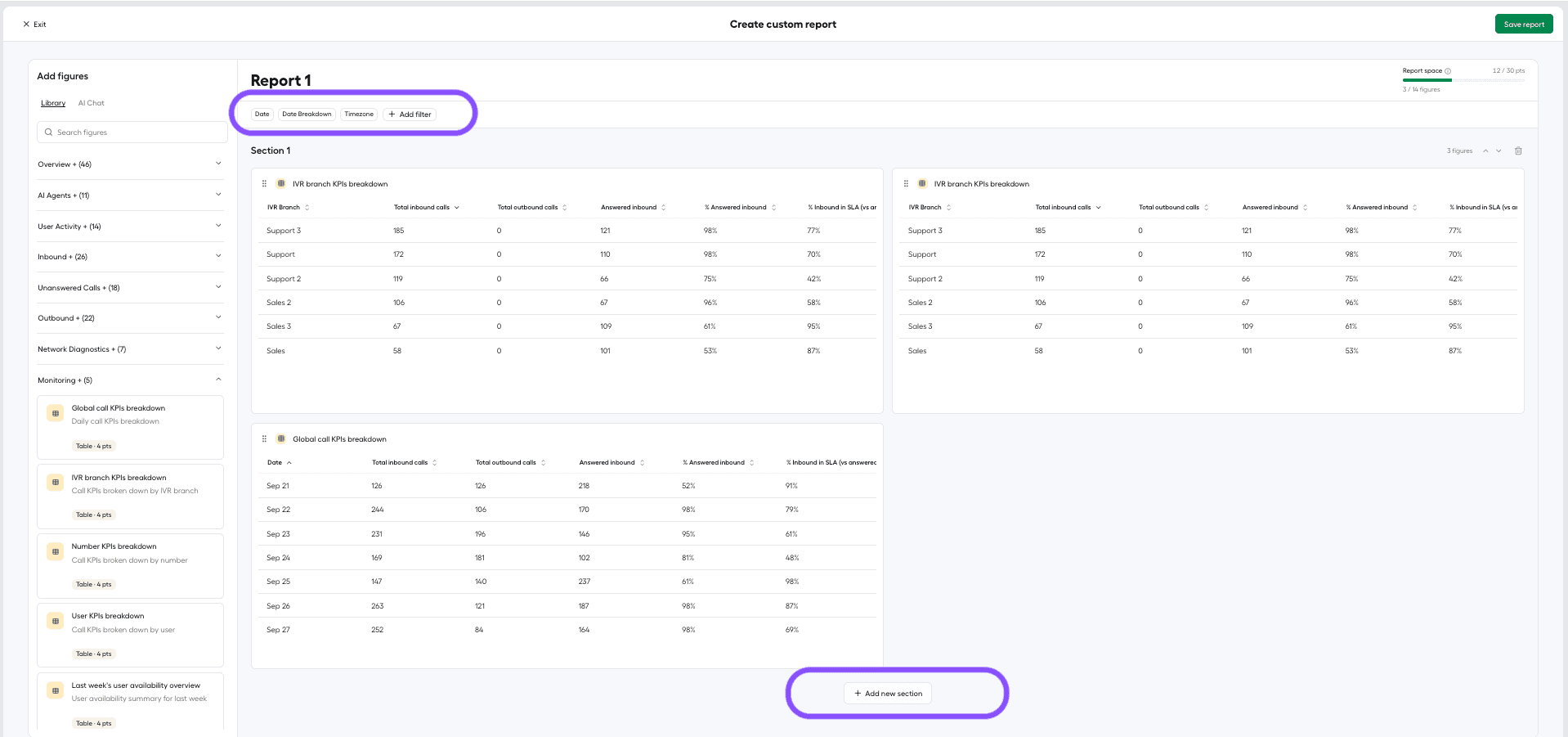Screen dimensions: 1568x737
Task: Expand the Unanswered Calls category
Action: tap(130, 288)
